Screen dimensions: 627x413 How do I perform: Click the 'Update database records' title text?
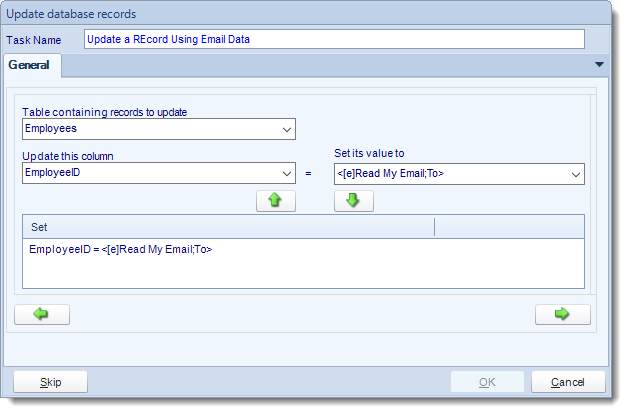coord(71,14)
